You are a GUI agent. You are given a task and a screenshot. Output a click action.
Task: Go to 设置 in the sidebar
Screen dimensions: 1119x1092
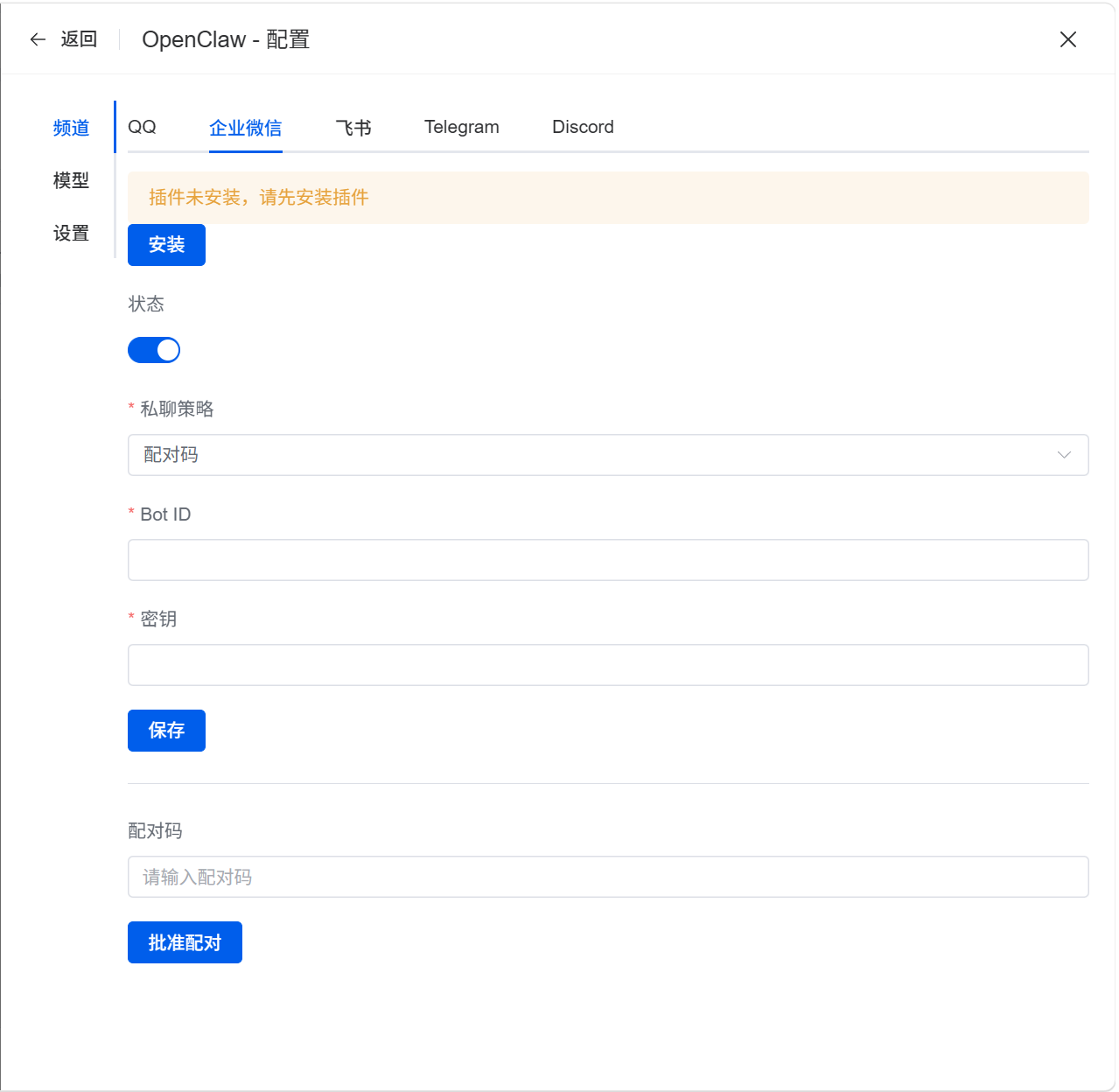[71, 234]
